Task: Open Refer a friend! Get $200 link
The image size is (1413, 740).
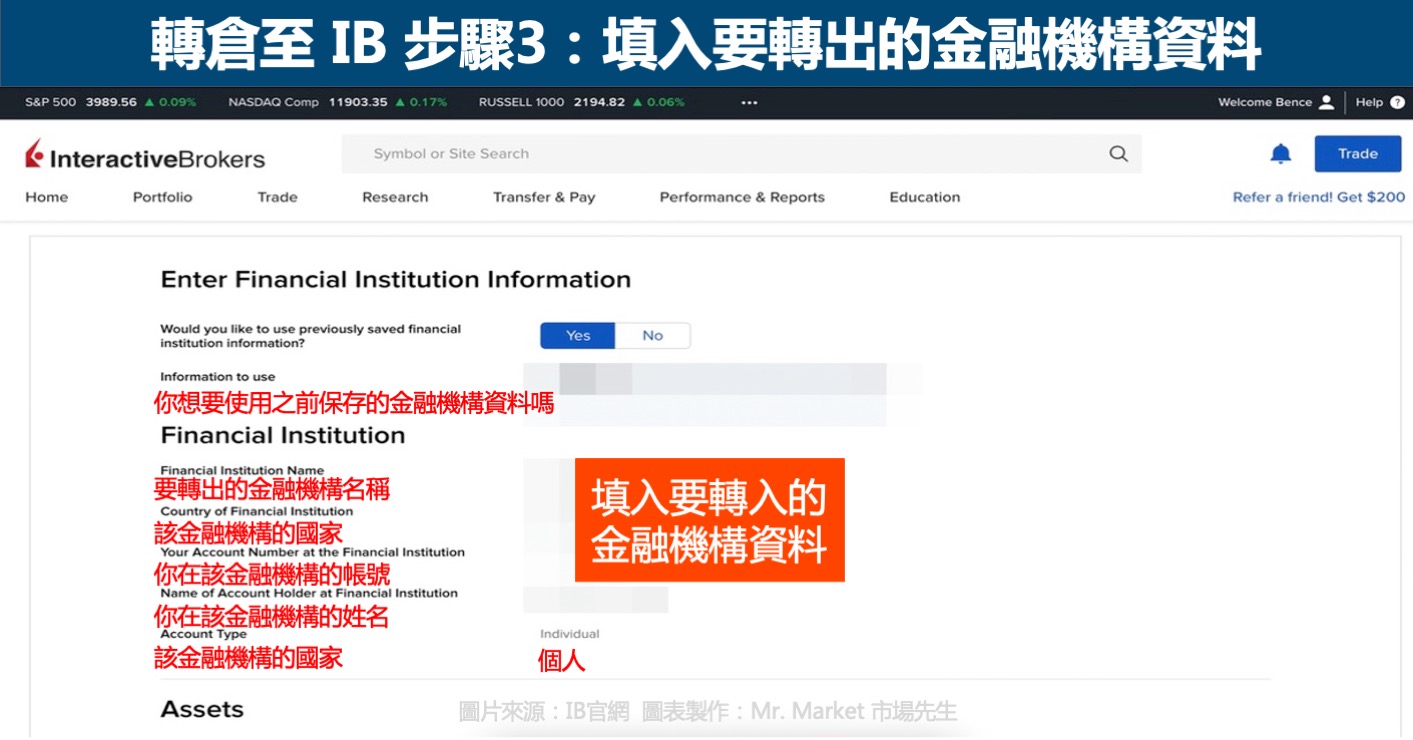Action: click(x=1319, y=197)
